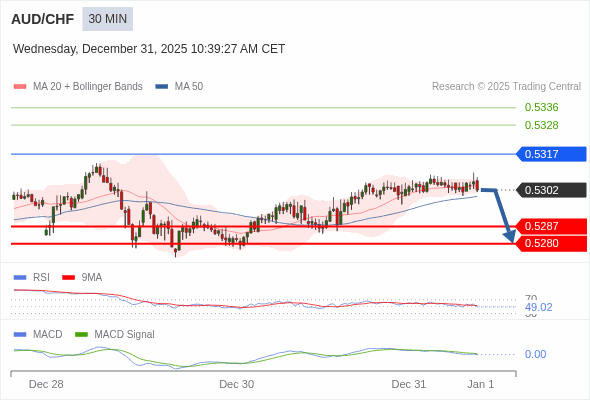Image resolution: width=590 pixels, height=400 pixels.
Task: Click the MACD legend label
Action: 48,335
